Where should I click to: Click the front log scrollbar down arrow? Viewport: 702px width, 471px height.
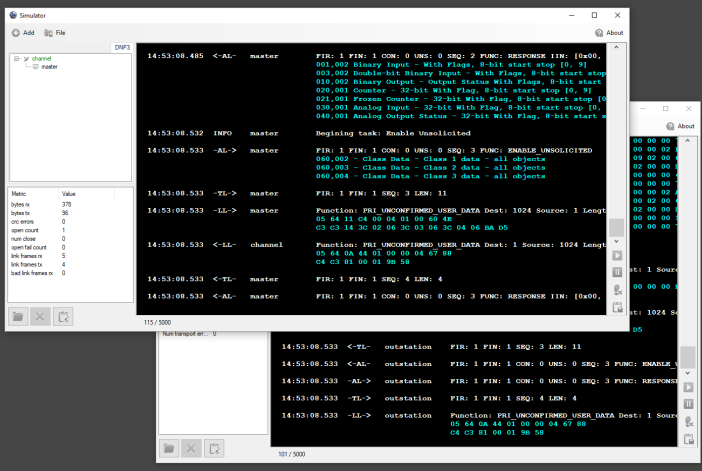pyautogui.click(x=617, y=241)
